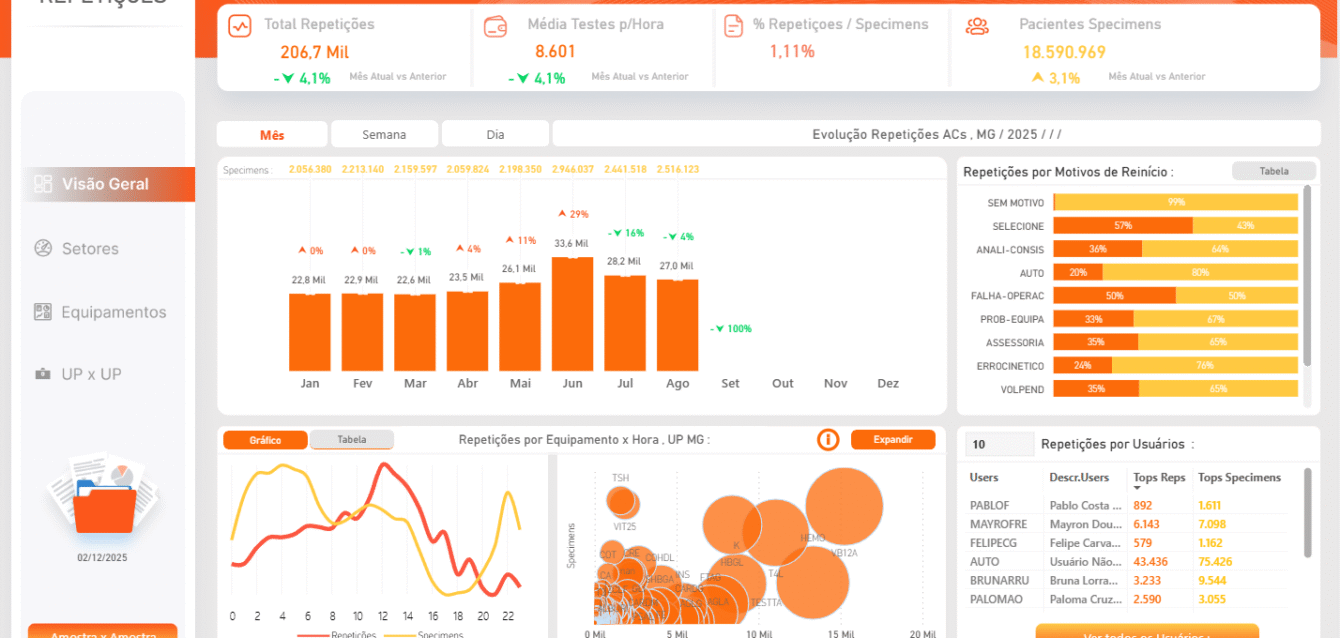Click the % Repetições document icon

tap(734, 26)
